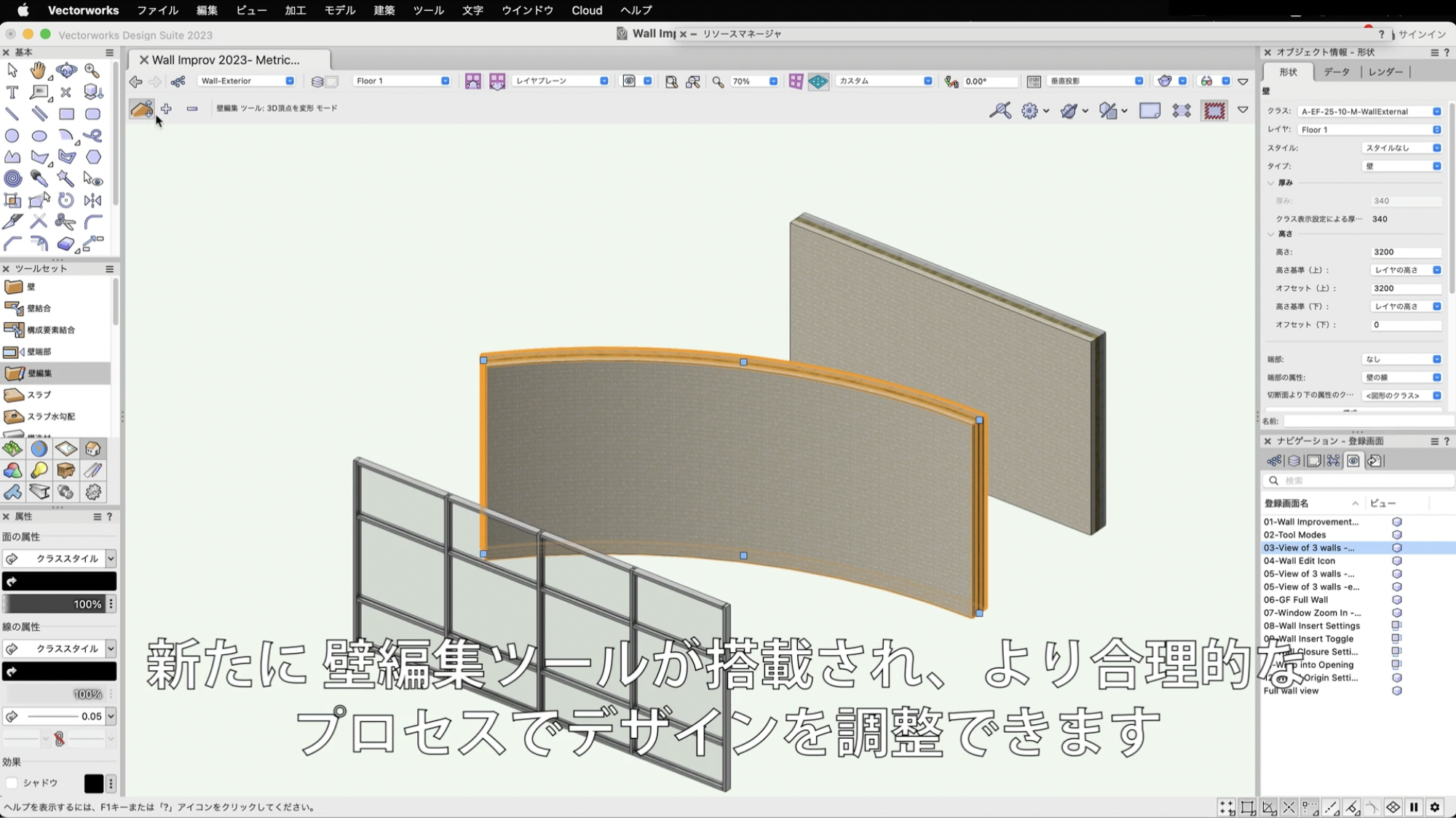
Task: Select the Mirror tool
Action: coord(92,200)
